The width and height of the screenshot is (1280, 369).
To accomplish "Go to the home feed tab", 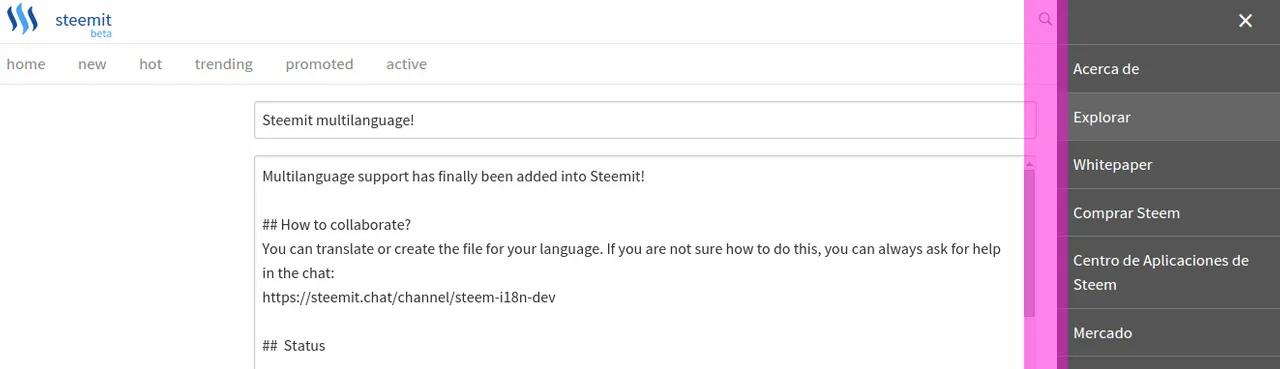I will click(x=26, y=64).
